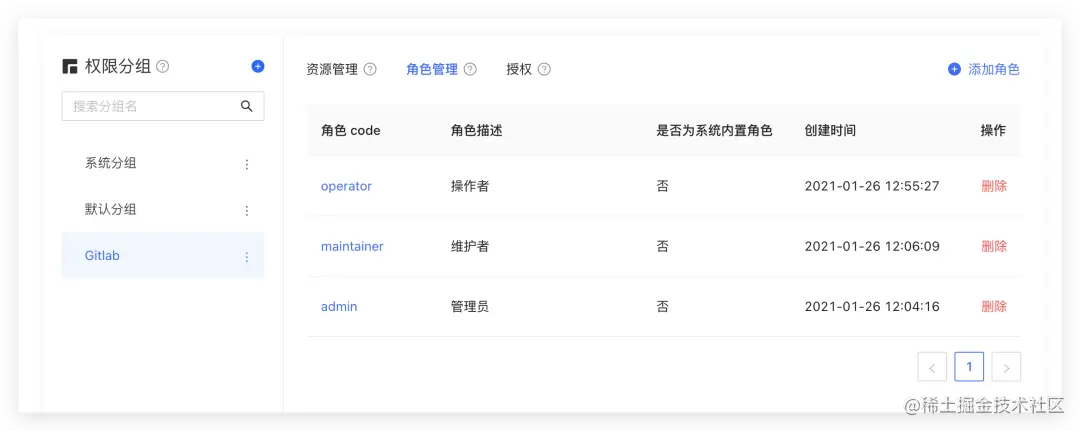Click the timestamp 2021-01-26 12:55:27
1080x431 pixels.
click(872, 186)
